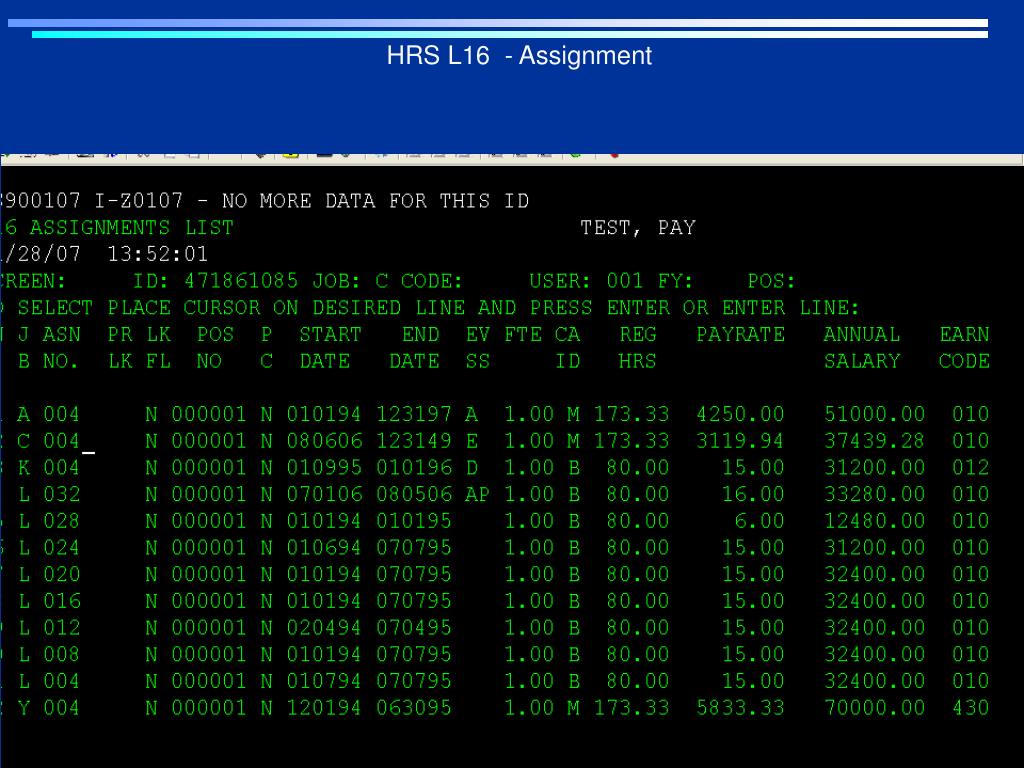Select end date 010195
Image resolution: width=1024 pixels, height=768 pixels.
click(x=414, y=521)
